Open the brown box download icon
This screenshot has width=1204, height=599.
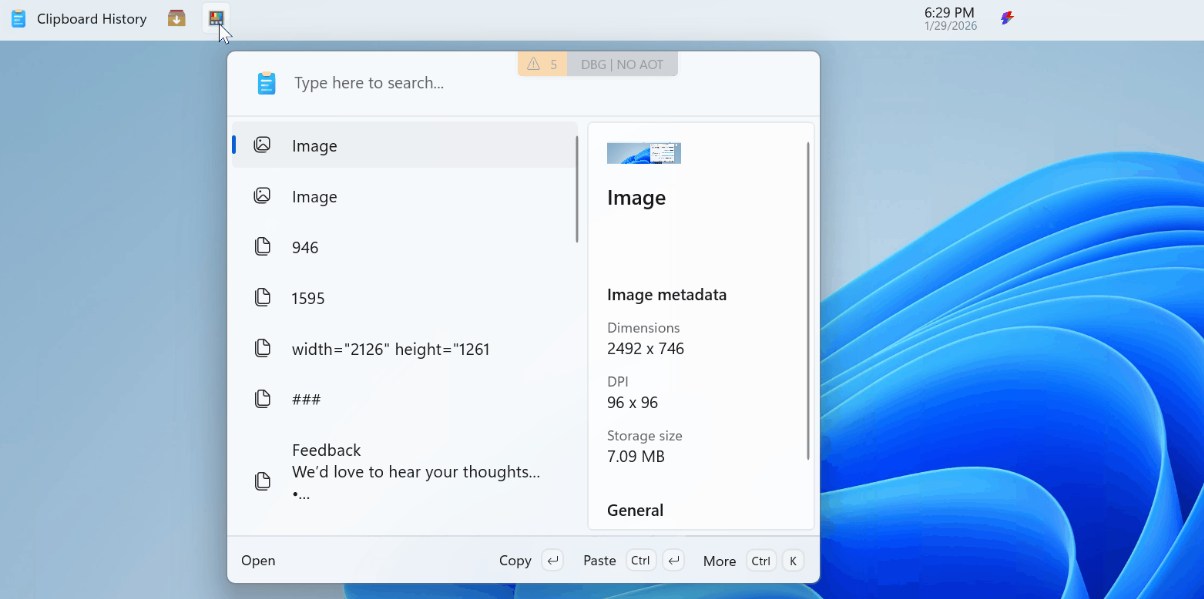tap(177, 18)
